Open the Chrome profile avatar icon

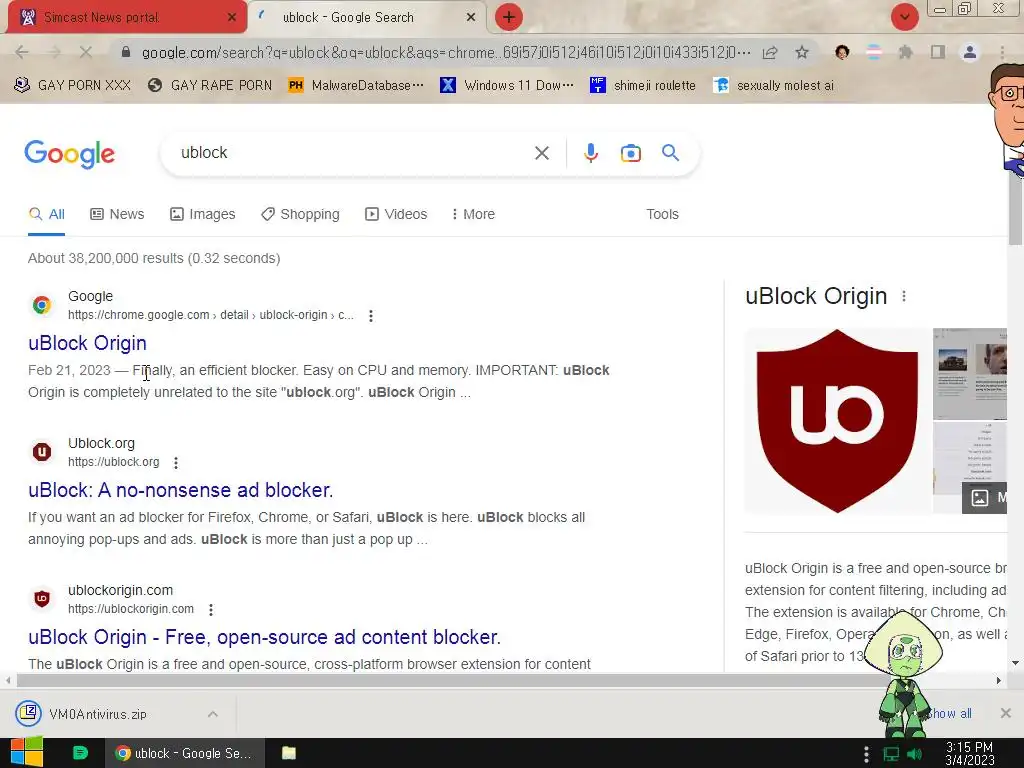[x=970, y=52]
